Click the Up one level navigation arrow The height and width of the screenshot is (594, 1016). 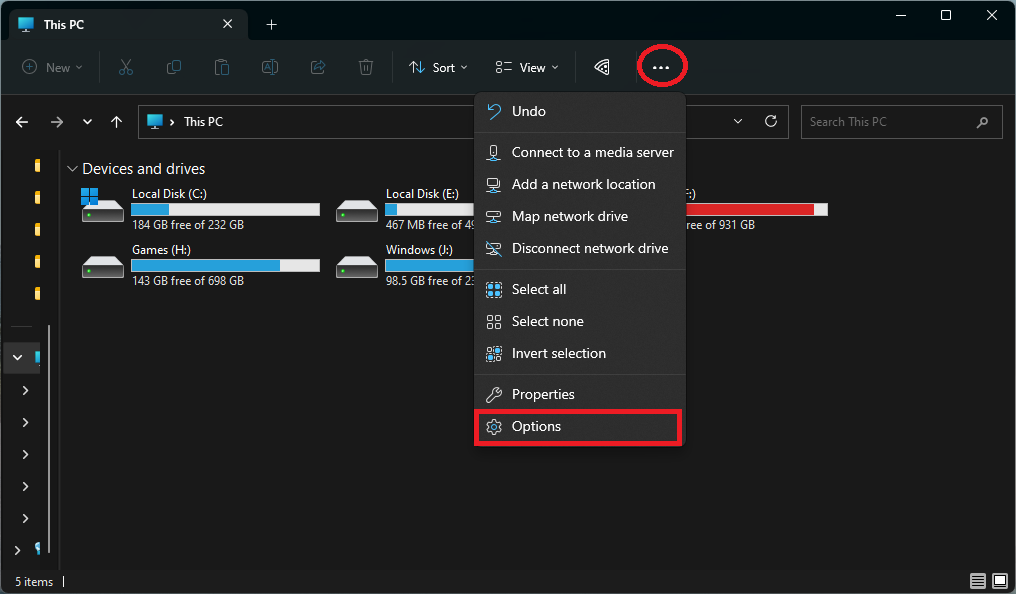pyautogui.click(x=116, y=121)
